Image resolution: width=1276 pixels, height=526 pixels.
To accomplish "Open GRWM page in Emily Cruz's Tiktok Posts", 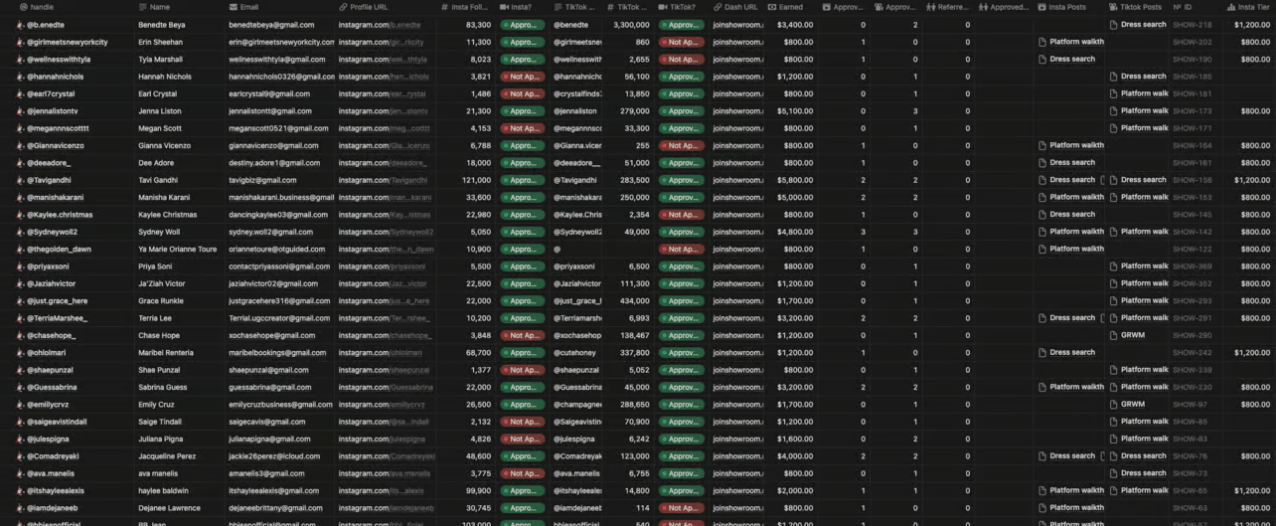I will click(x=1128, y=404).
